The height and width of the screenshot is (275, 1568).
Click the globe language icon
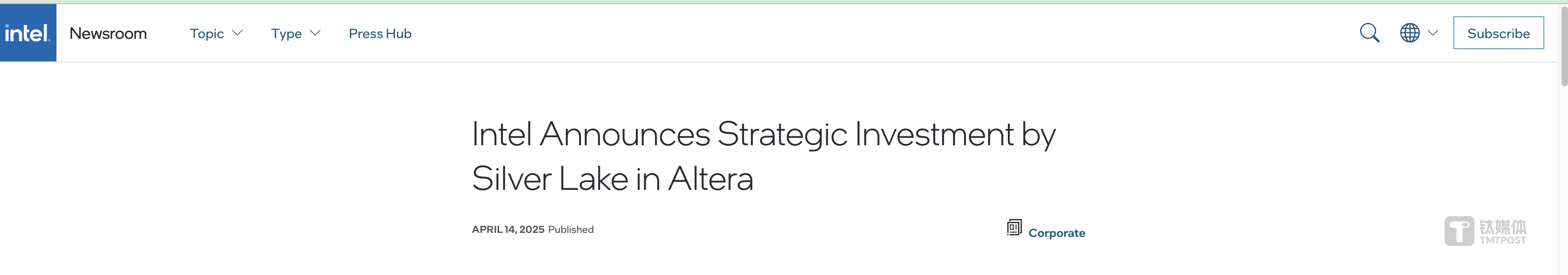point(1410,33)
